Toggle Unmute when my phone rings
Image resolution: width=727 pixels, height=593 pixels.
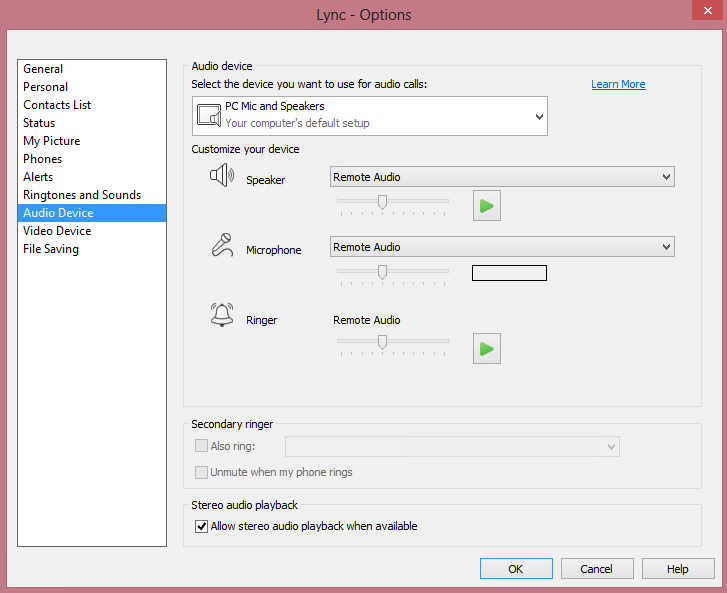click(201, 472)
